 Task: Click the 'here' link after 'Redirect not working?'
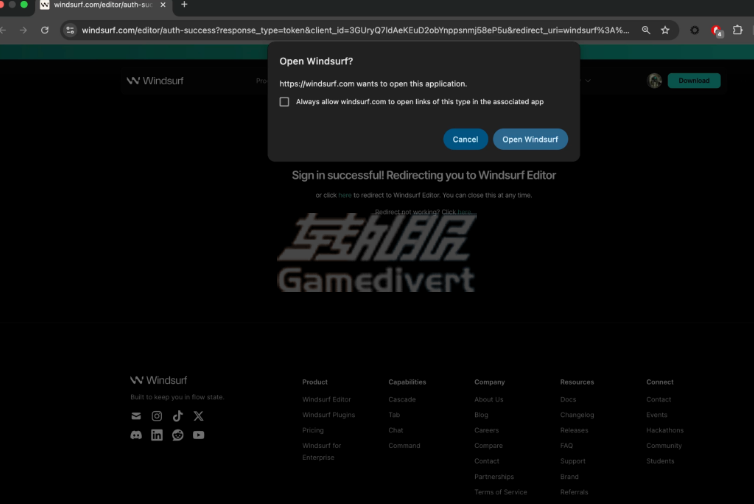coord(464,212)
